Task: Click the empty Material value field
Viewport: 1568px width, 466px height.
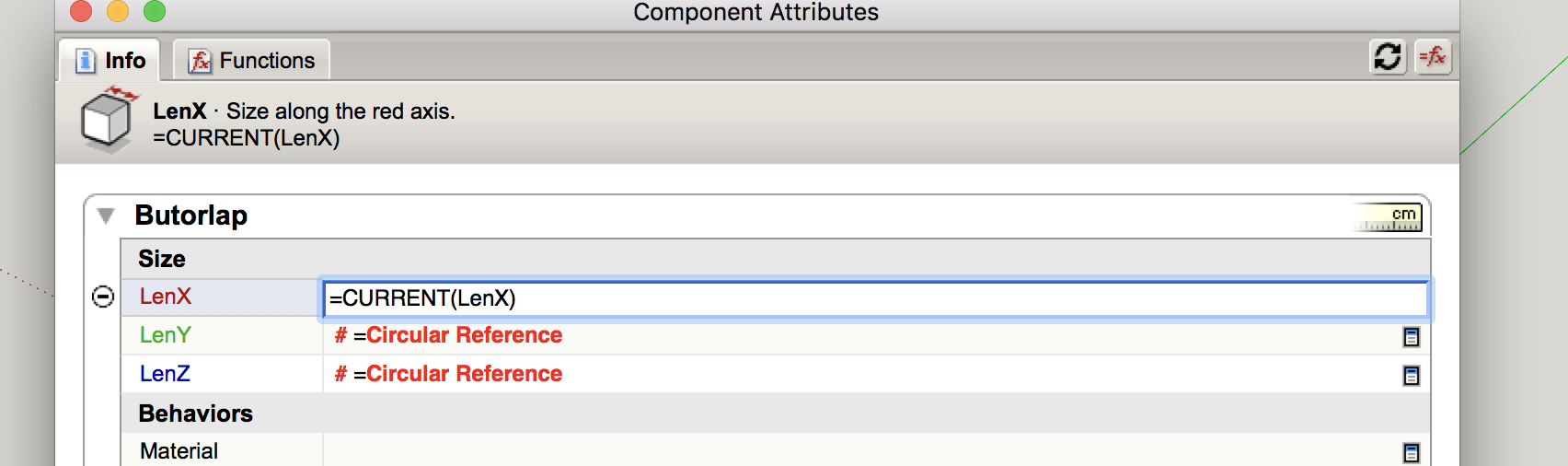Action: (x=856, y=451)
